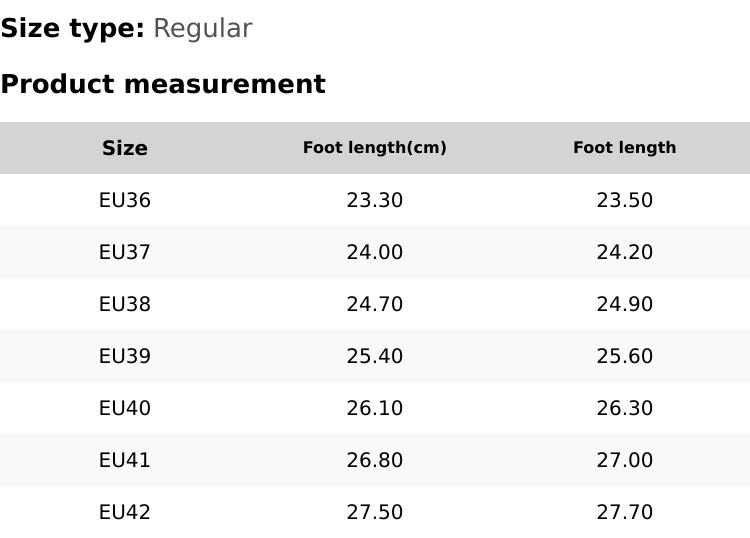Click the EU41 size cell
The height and width of the screenshot is (538, 750).
125,460
